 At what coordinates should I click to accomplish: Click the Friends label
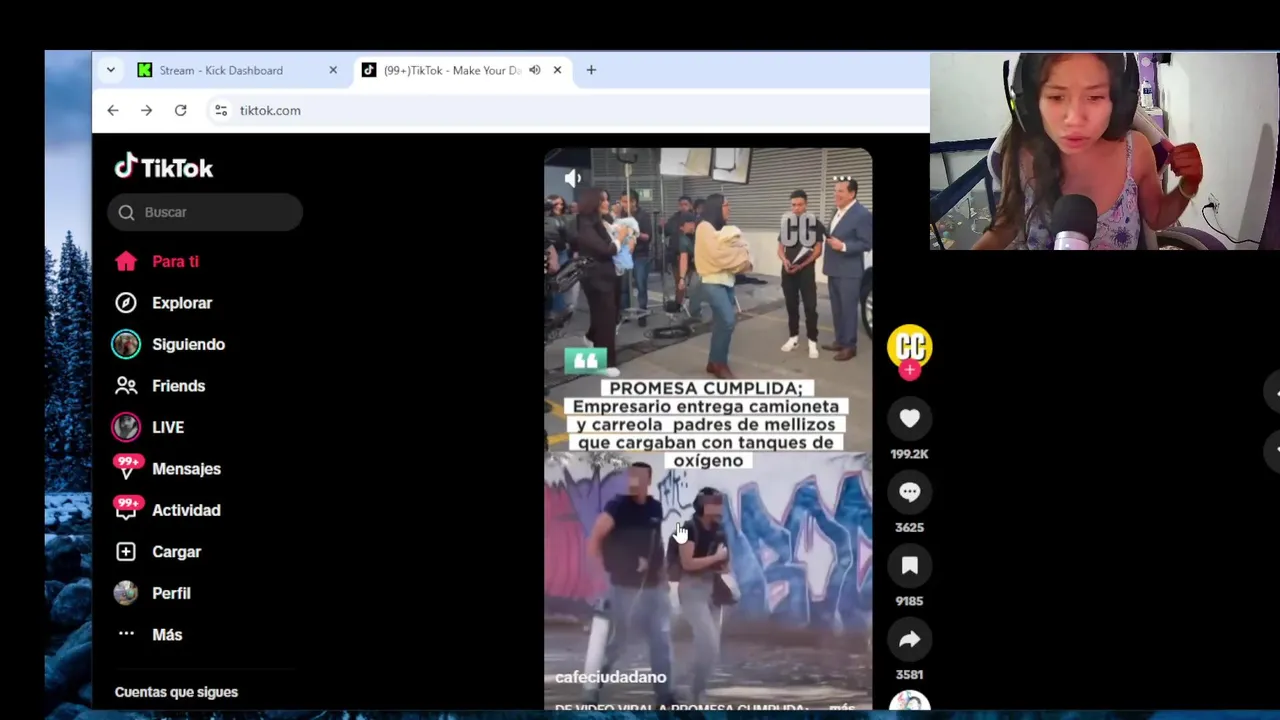[x=178, y=386]
